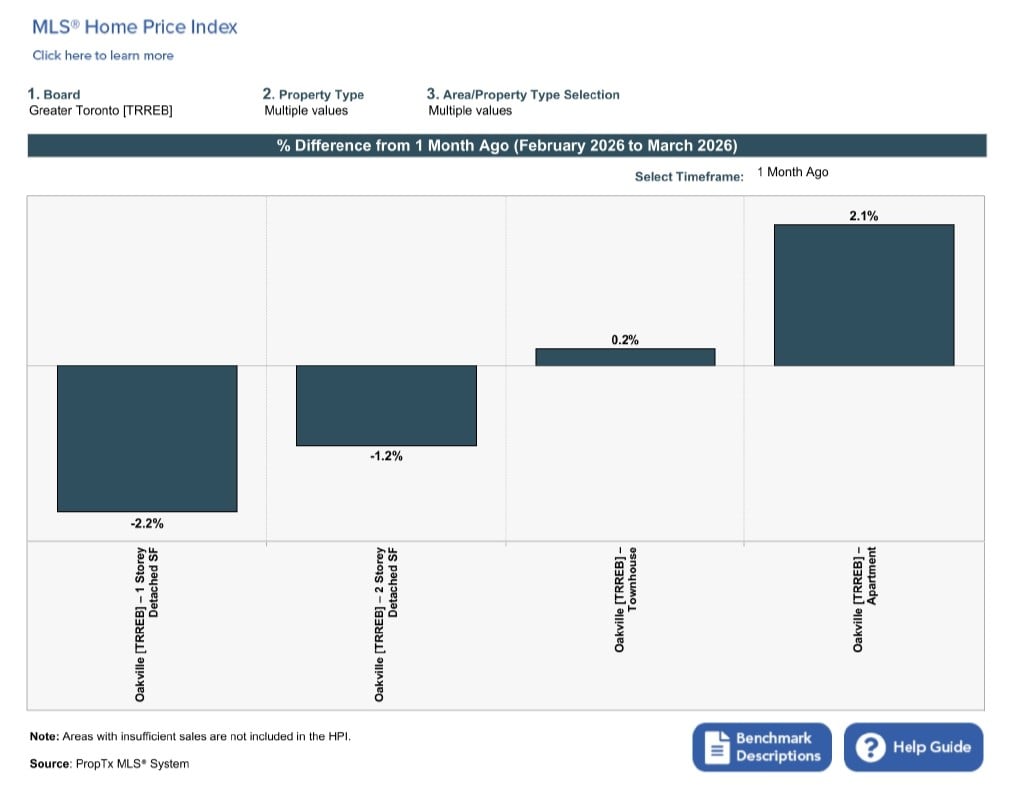
Task: Click the '2 Storey Detached SF' axis label
Action: click(x=386, y=623)
